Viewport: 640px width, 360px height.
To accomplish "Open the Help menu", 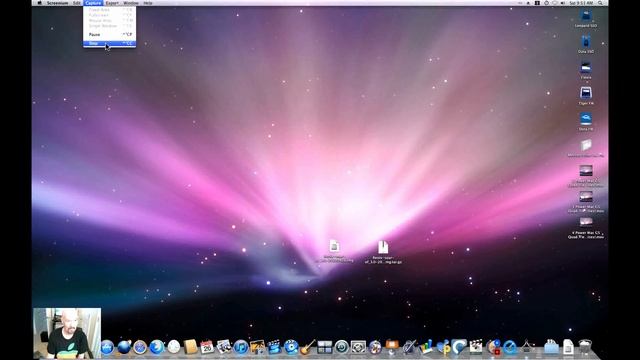I will pos(148,3).
